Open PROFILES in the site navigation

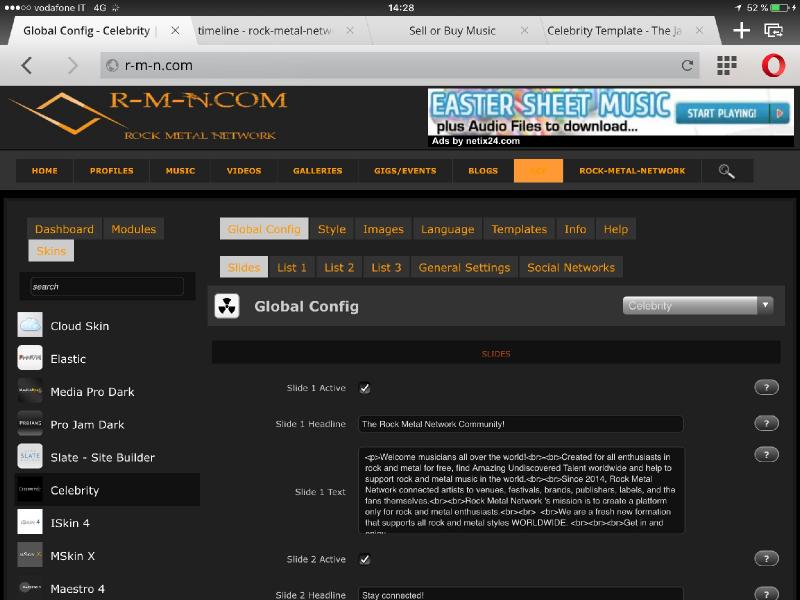click(x=112, y=171)
